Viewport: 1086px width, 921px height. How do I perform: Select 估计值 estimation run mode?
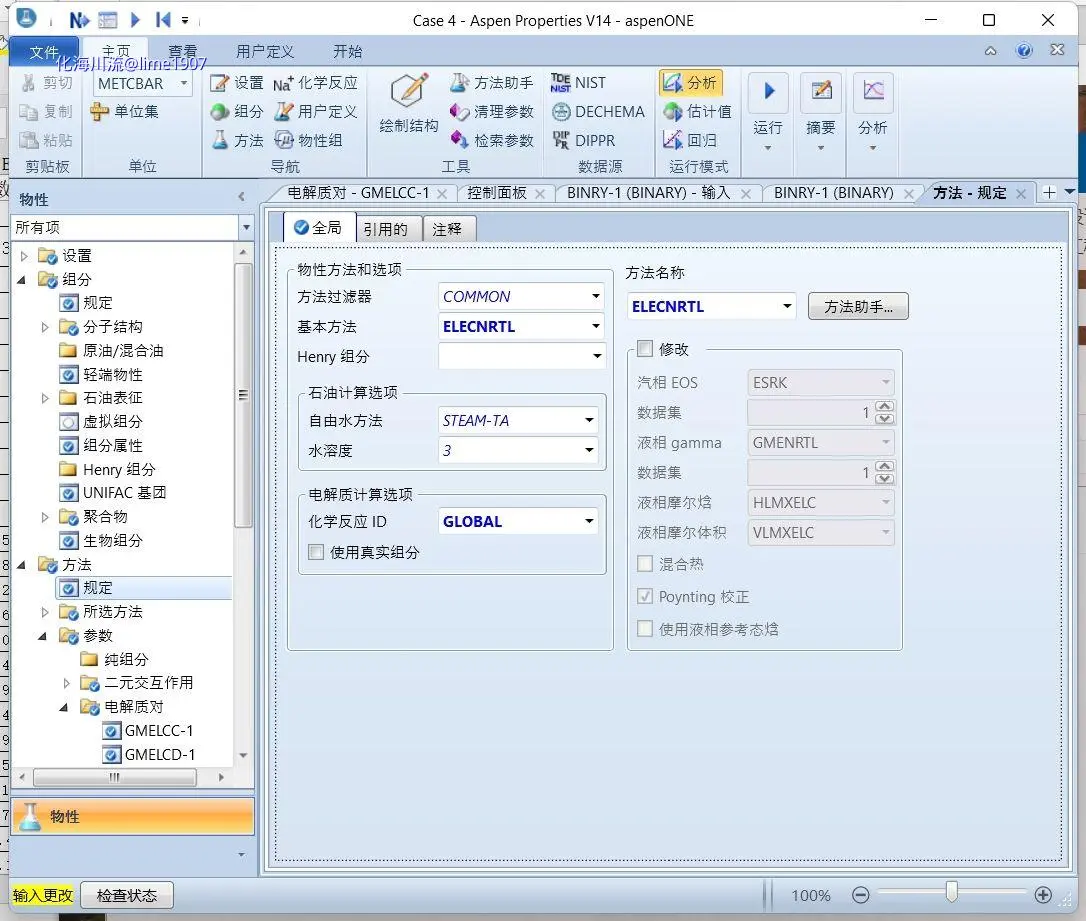[697, 111]
